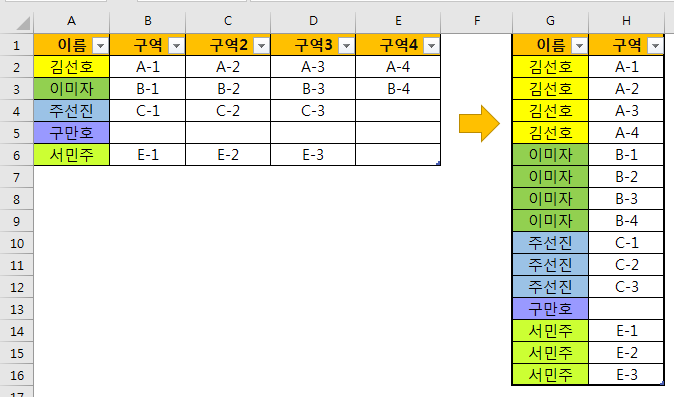Image resolution: width=674 pixels, height=397 pixels.
Task: Select empty cell E4 in 구역4 column
Action: 398,111
